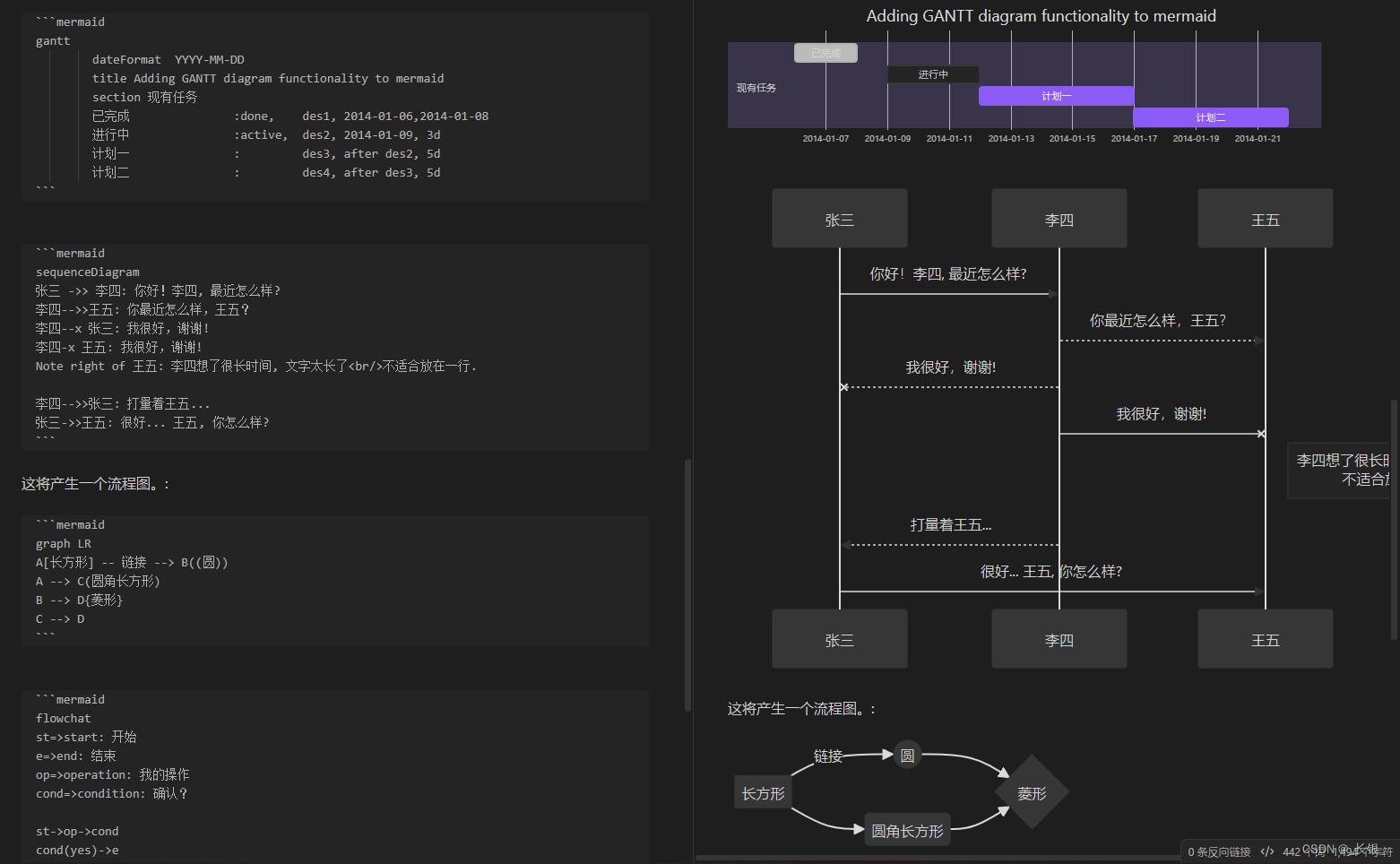Click the bottom 王五 participant box
The width and height of the screenshot is (1400, 864).
click(x=1266, y=639)
